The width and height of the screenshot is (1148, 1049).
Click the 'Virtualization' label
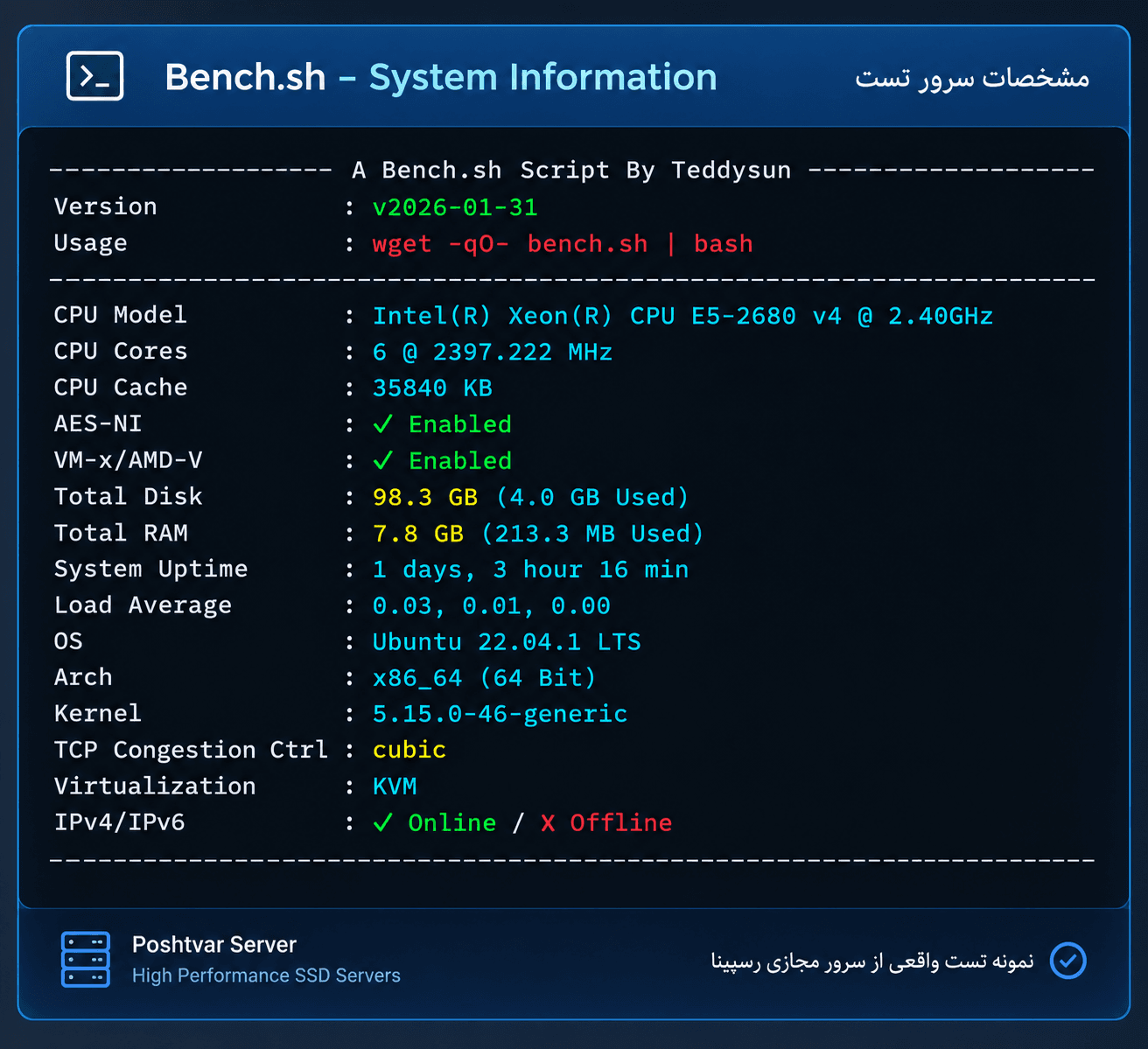tap(155, 786)
